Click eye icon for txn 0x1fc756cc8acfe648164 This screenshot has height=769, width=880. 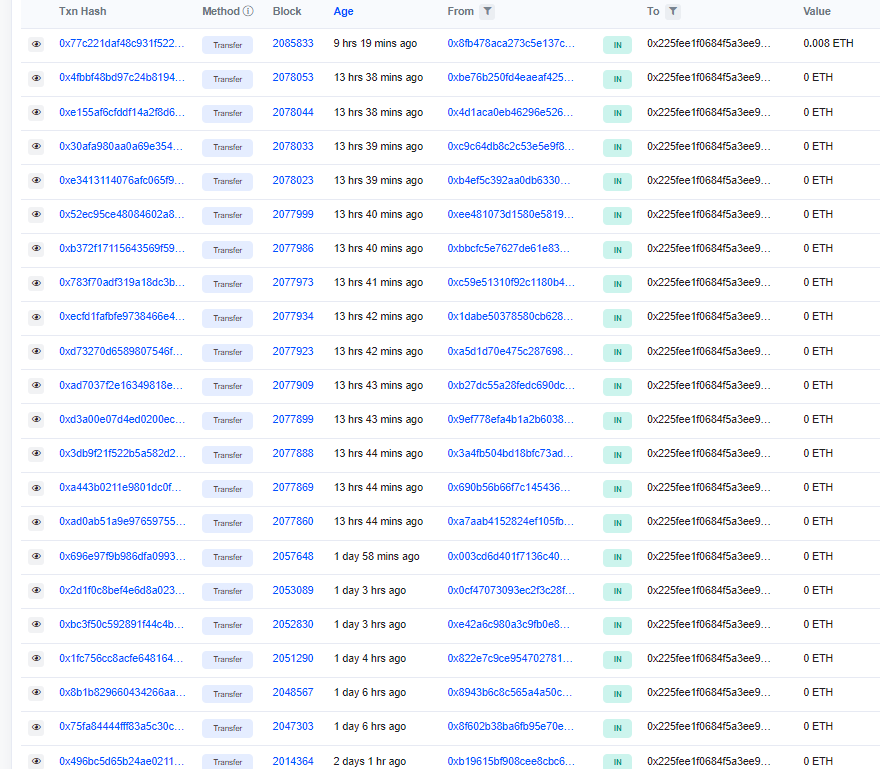(36, 658)
